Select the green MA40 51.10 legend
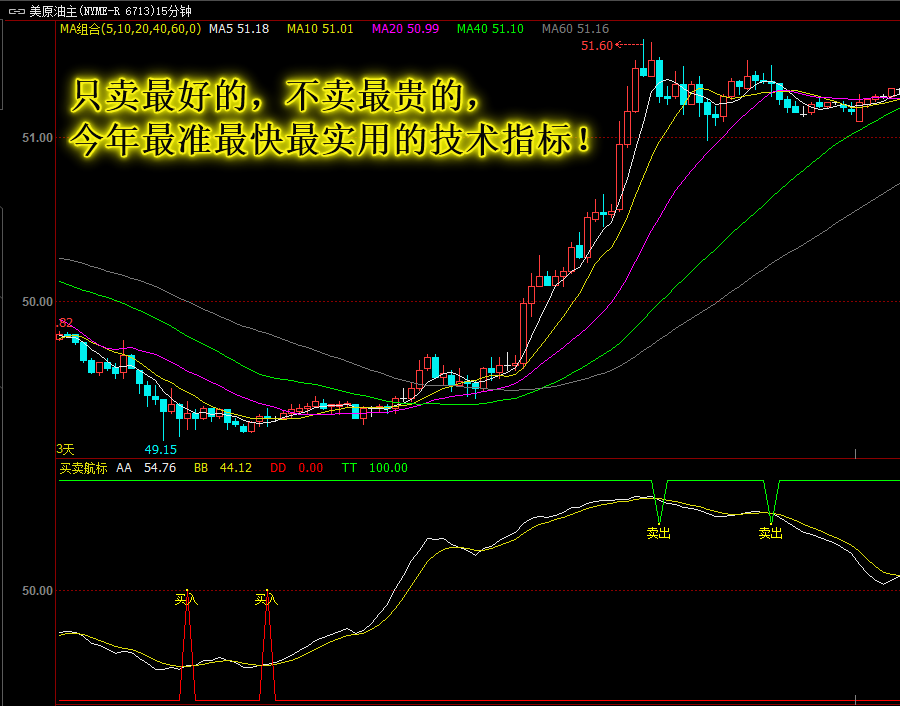The width and height of the screenshot is (900, 706). click(490, 30)
